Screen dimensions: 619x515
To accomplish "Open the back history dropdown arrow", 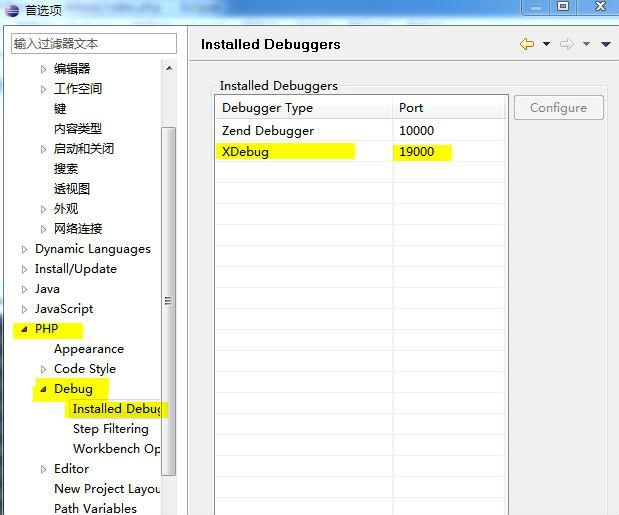I will tap(546, 44).
